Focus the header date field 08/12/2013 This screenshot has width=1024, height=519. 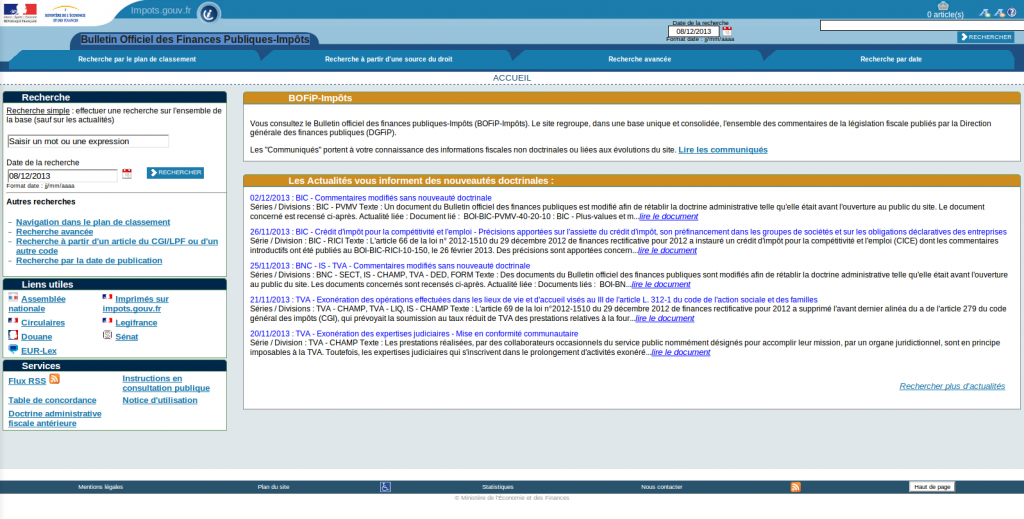point(694,31)
